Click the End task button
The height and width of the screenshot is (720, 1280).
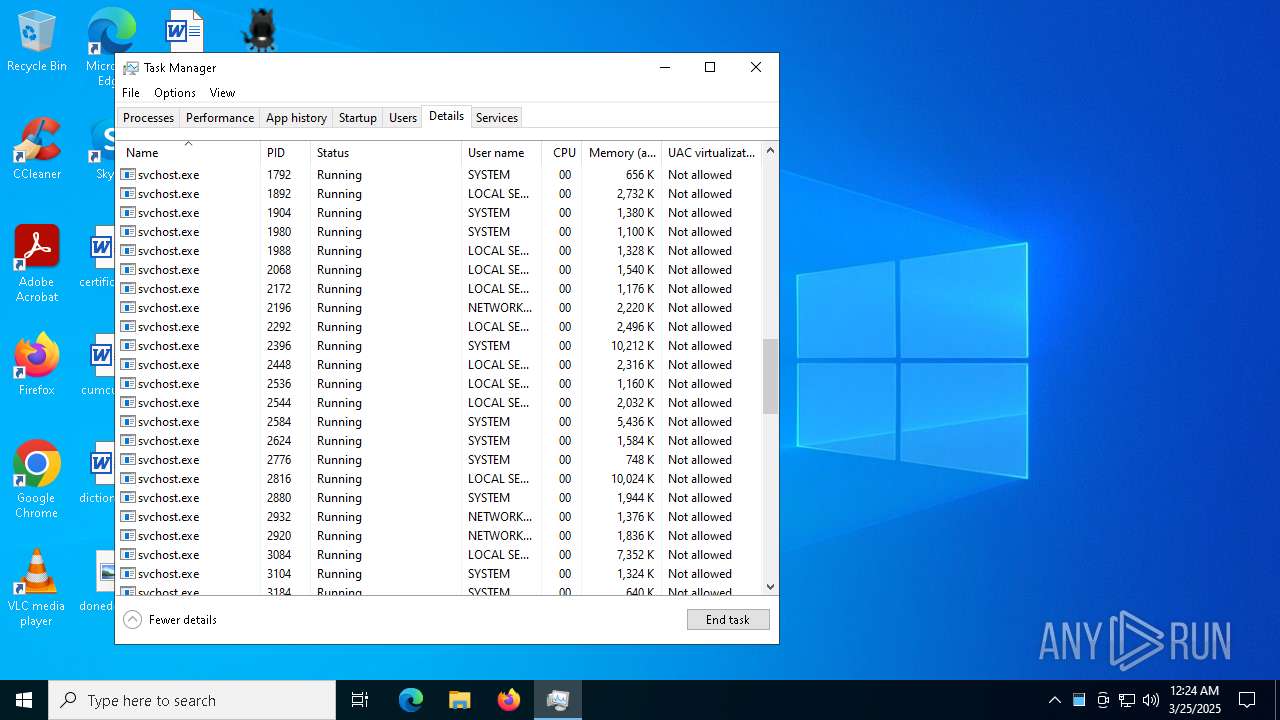click(728, 620)
